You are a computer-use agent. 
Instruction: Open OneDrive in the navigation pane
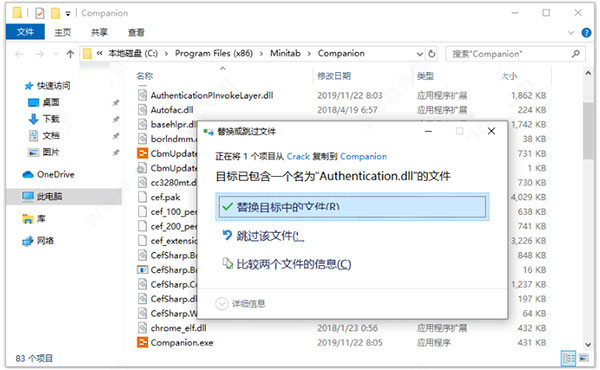tap(55, 175)
